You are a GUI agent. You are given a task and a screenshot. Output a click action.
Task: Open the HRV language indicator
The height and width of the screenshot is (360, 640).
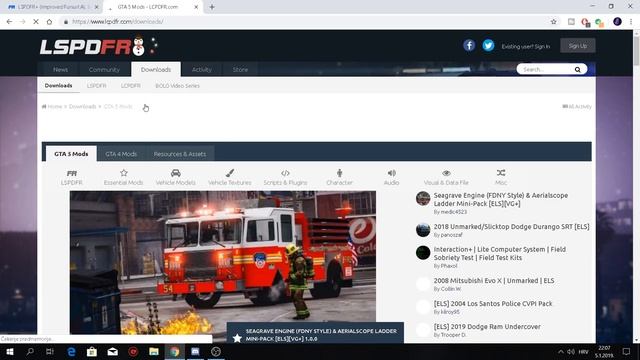(584, 351)
